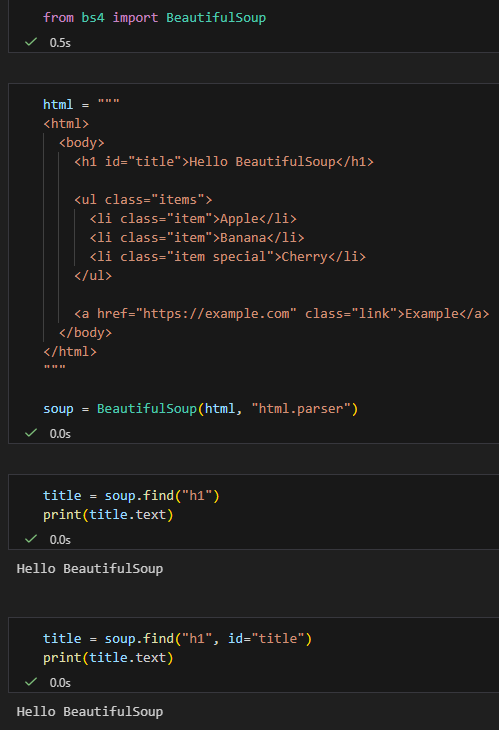This screenshot has width=499, height=730.
Task: Click the closing </html> tag line
Action: click(70, 352)
